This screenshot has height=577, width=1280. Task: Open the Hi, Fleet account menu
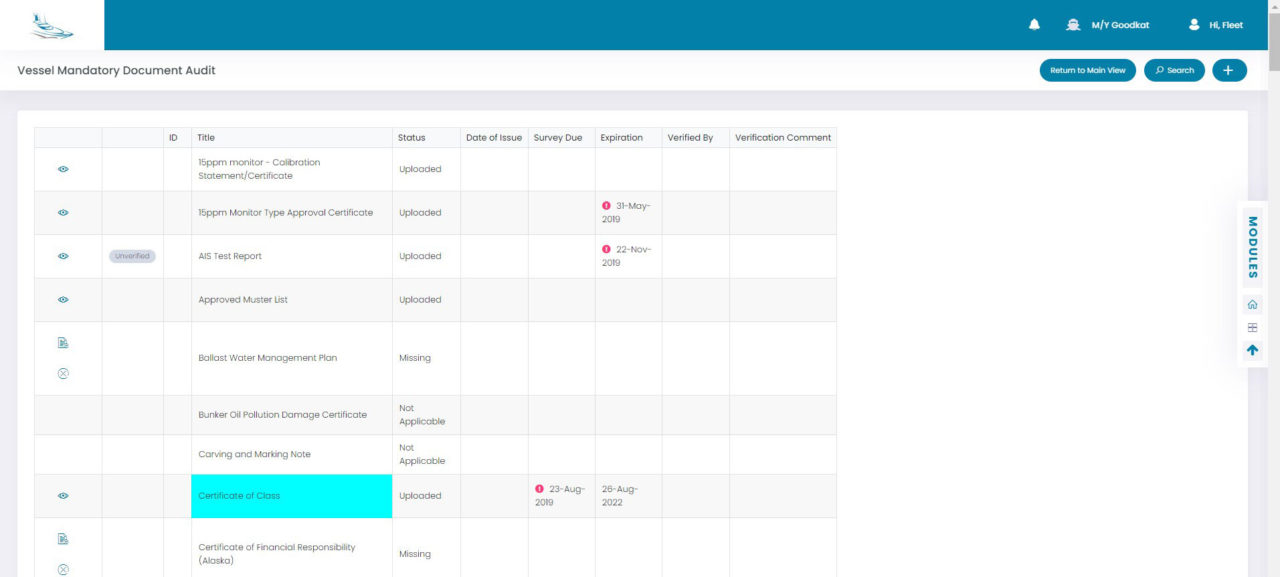pos(1222,24)
